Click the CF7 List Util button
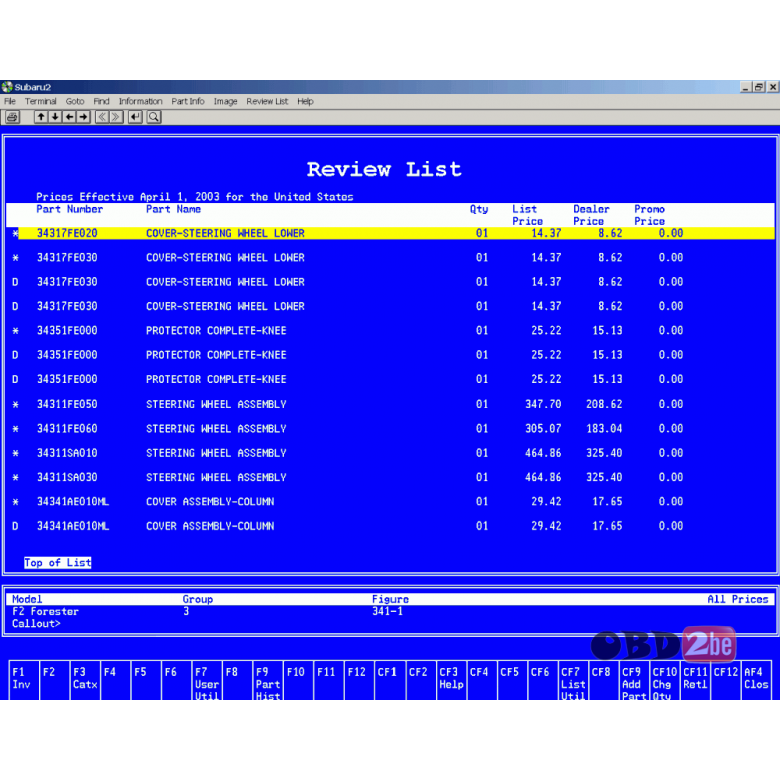The image size is (780, 780). click(x=573, y=680)
